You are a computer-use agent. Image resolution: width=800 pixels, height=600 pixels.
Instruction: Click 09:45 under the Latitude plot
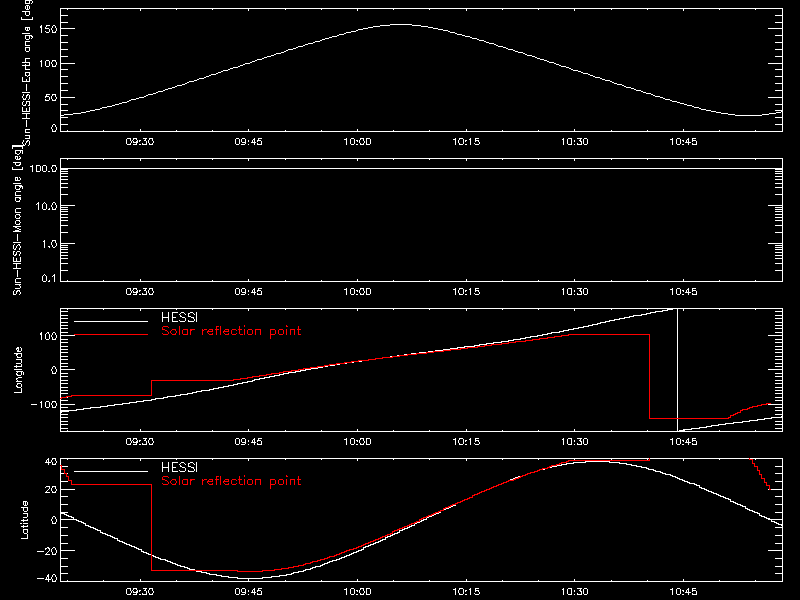click(248, 592)
